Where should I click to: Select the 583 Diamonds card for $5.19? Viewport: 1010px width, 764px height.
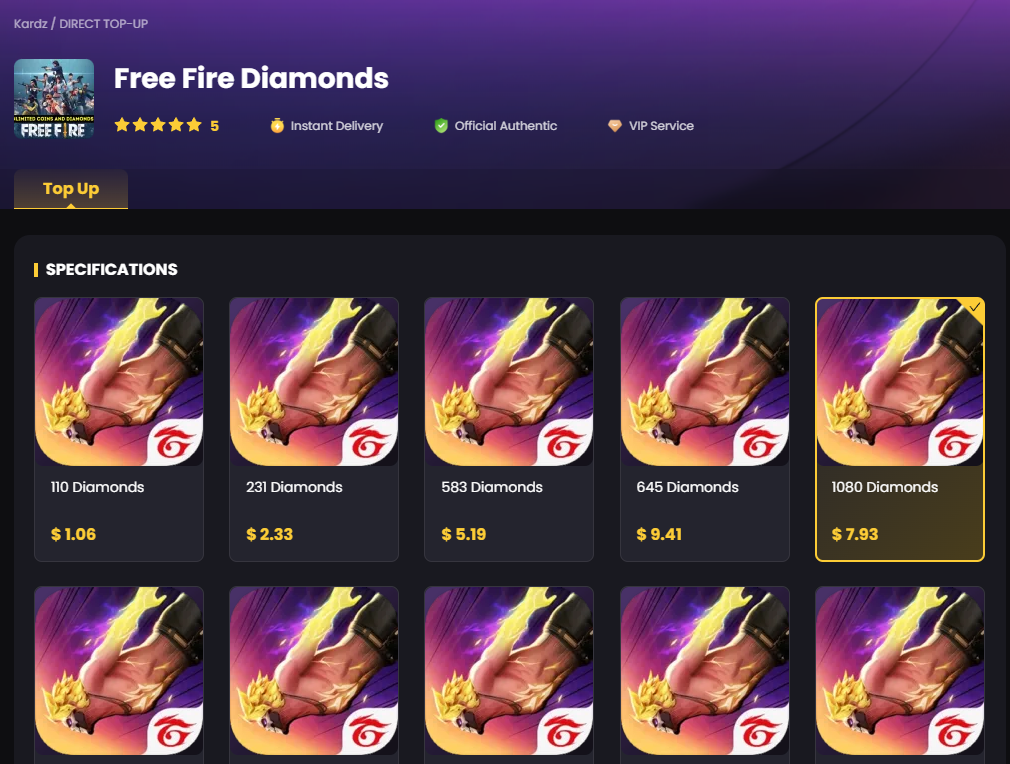(x=509, y=430)
